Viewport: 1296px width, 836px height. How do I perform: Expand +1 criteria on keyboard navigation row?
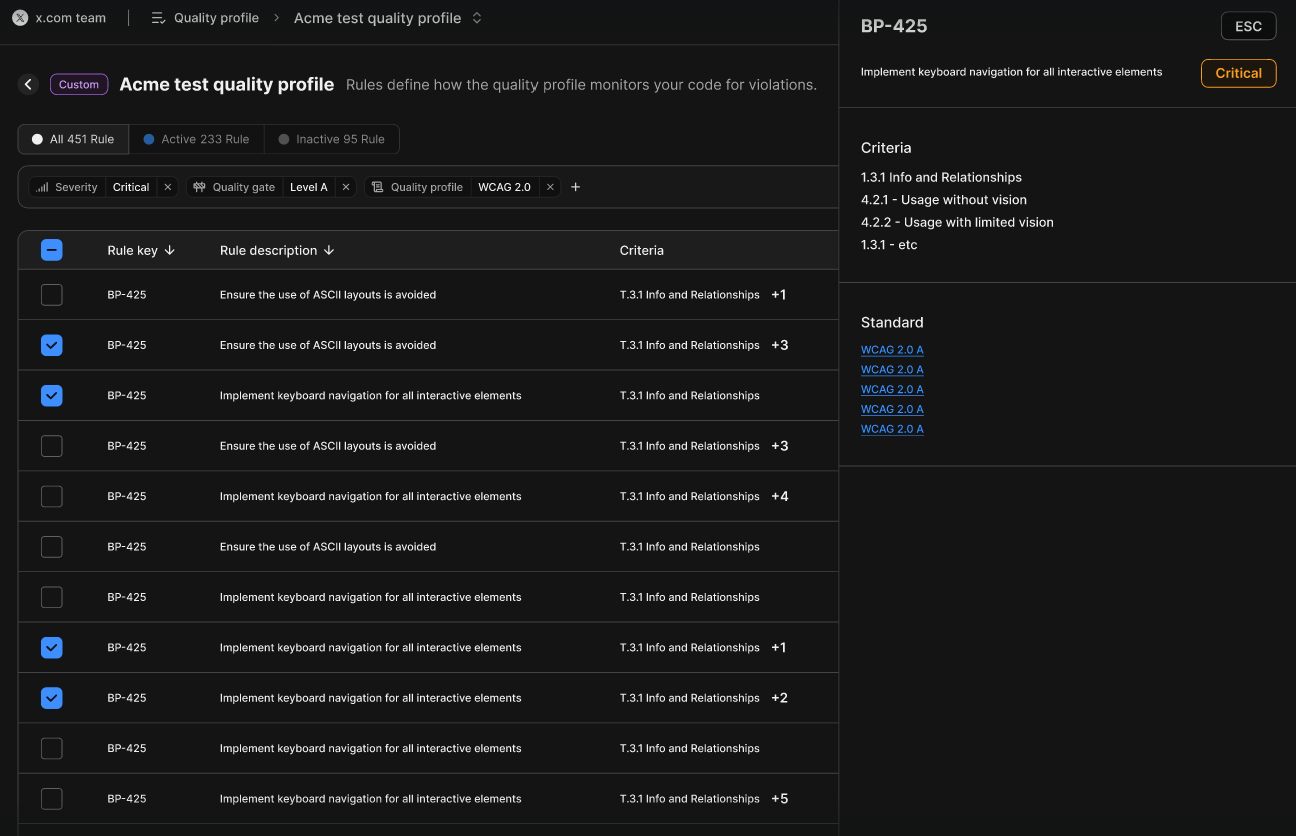779,648
